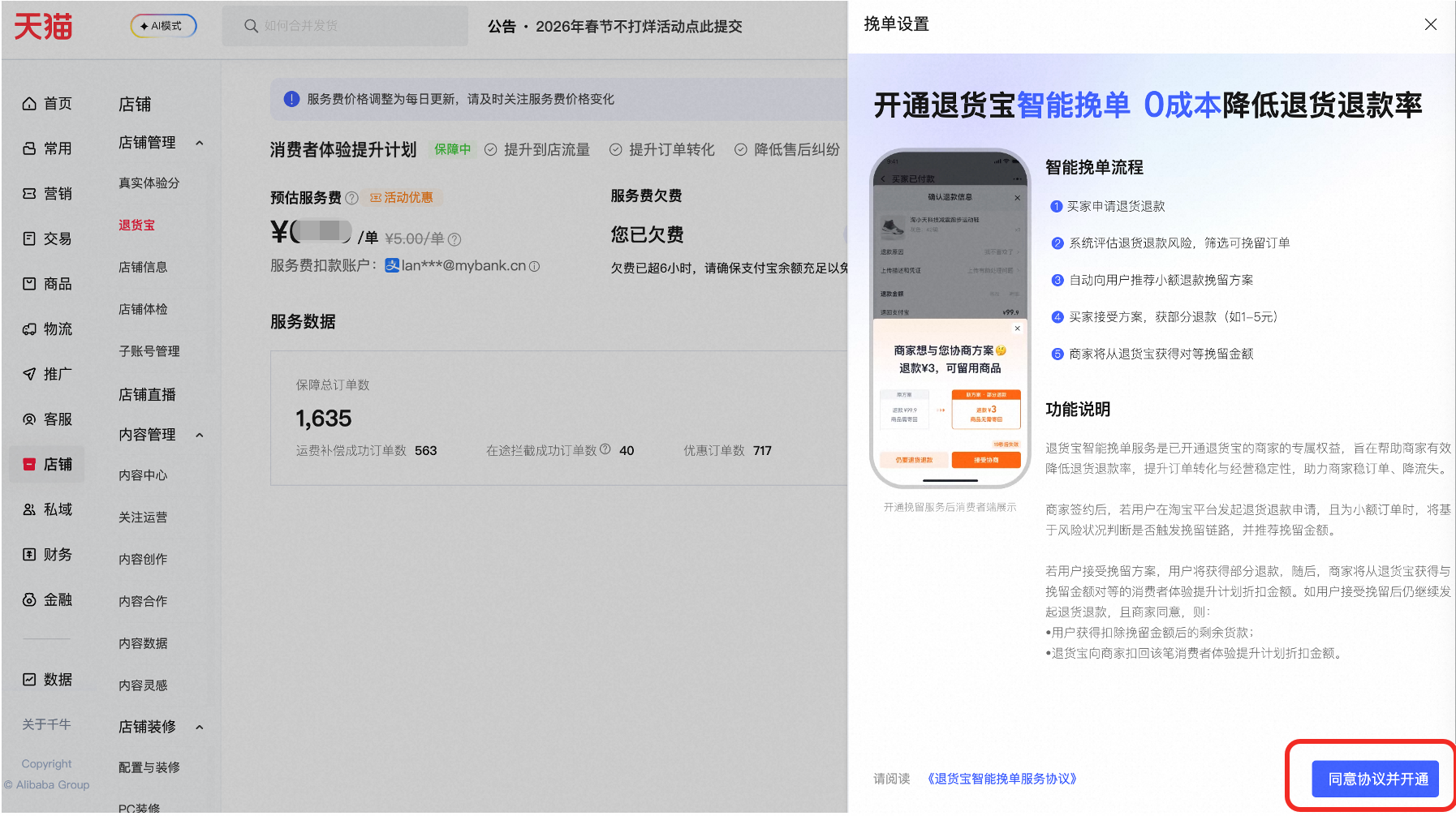Open 关注运营 menu item
Image resolution: width=1456 pixels, height=816 pixels.
click(x=143, y=518)
